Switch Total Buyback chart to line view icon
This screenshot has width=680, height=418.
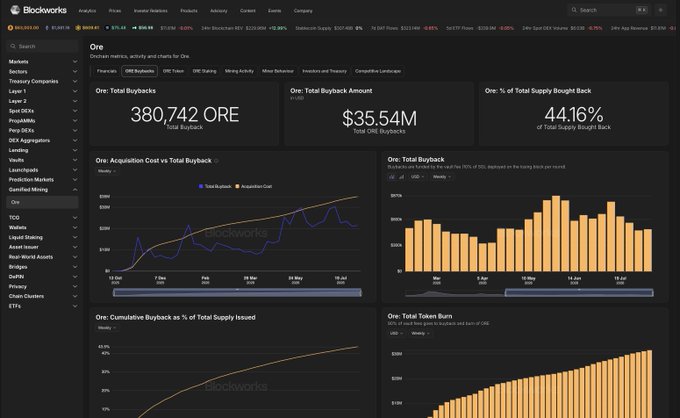click(x=401, y=177)
